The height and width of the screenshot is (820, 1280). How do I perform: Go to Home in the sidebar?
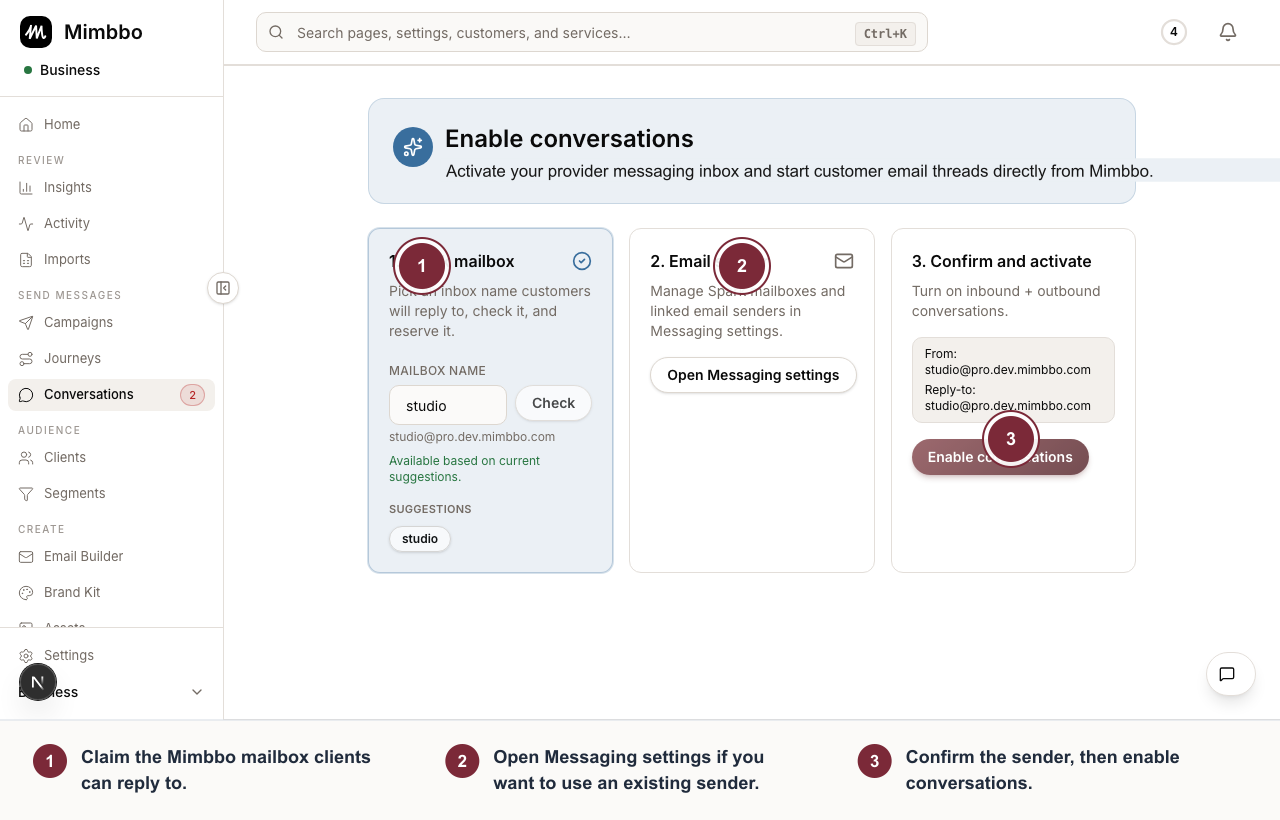(x=111, y=125)
